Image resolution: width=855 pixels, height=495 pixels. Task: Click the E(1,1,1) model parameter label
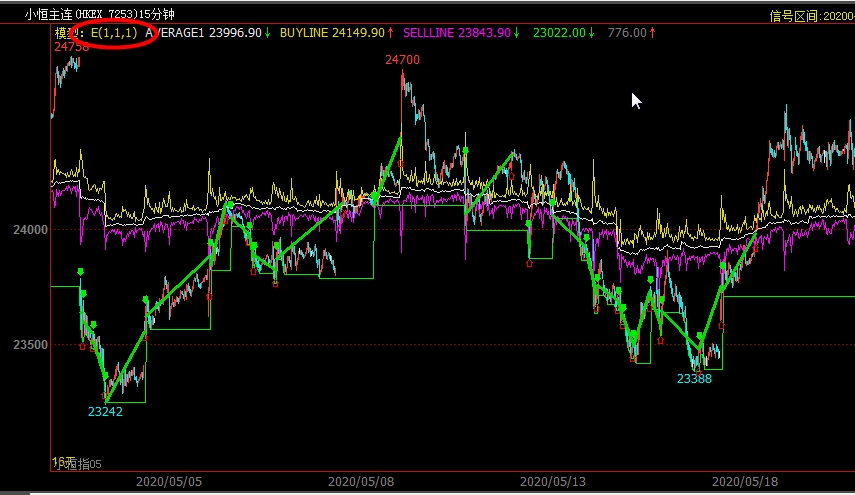pyautogui.click(x=113, y=33)
